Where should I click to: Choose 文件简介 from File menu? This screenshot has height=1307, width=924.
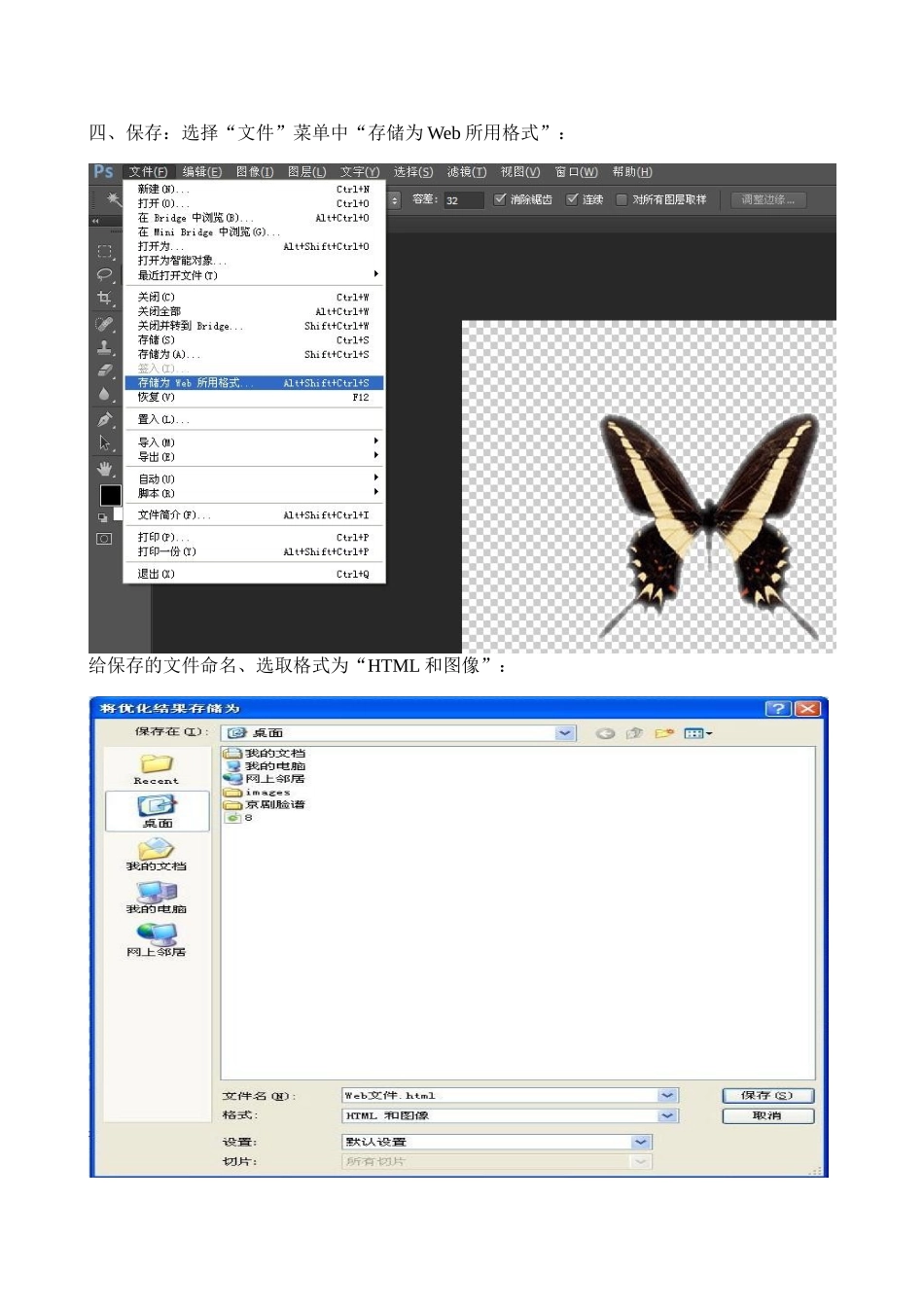pyautogui.click(x=254, y=515)
